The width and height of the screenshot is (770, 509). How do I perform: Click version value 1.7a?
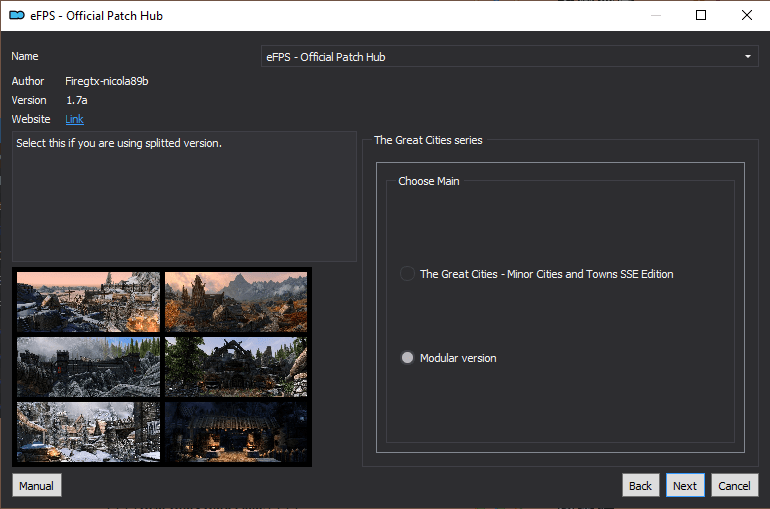pyautogui.click(x=77, y=100)
